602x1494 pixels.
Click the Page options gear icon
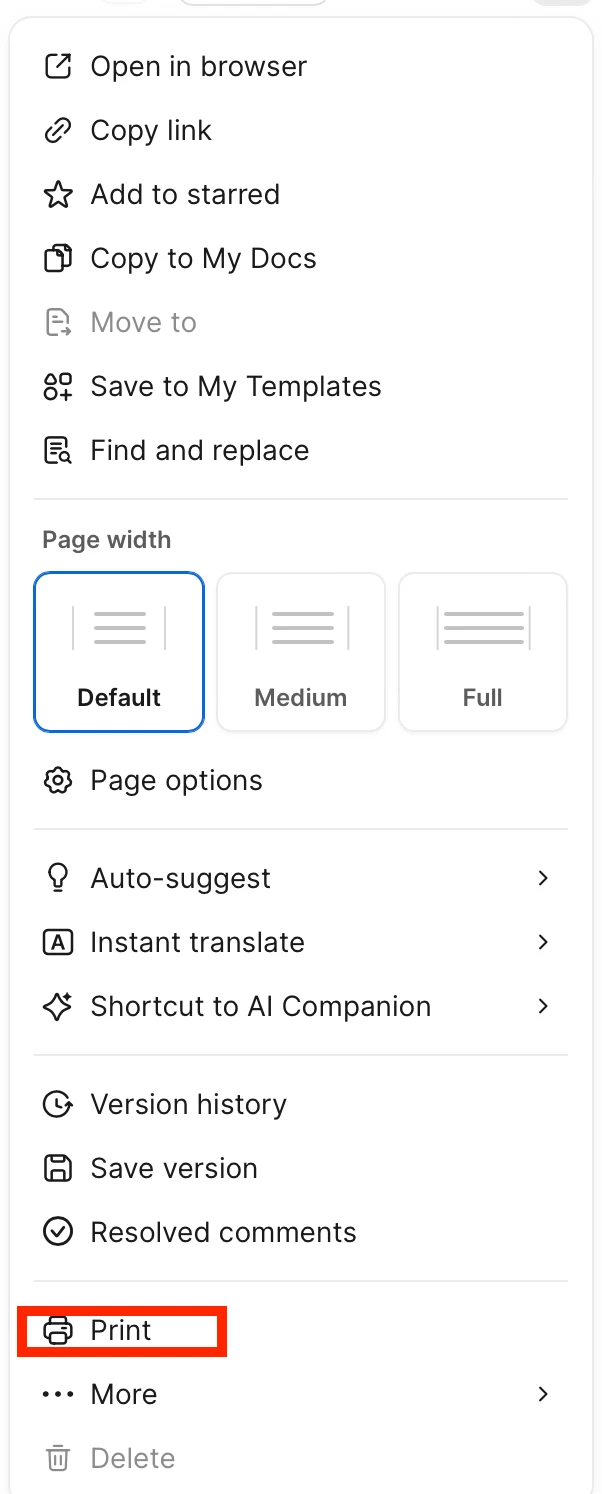58,781
